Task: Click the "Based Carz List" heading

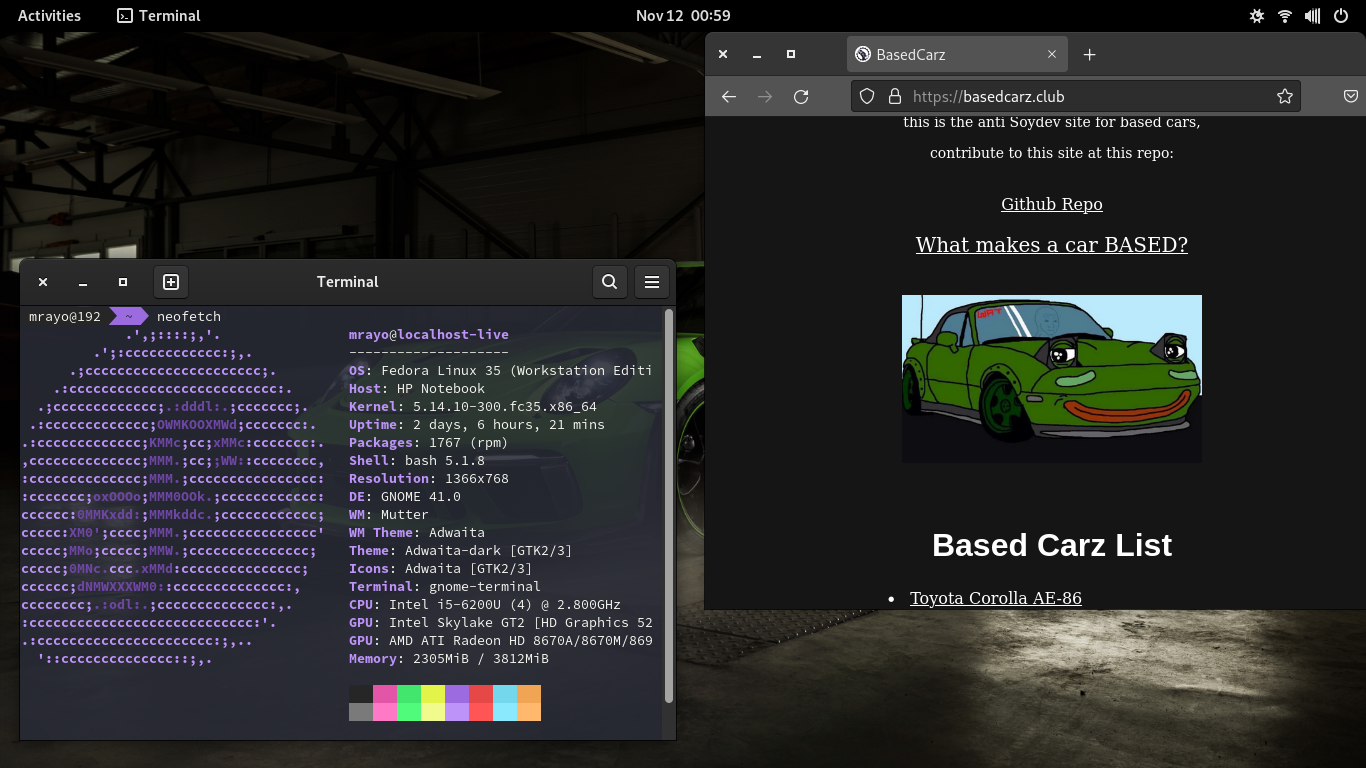Action: (x=1052, y=545)
